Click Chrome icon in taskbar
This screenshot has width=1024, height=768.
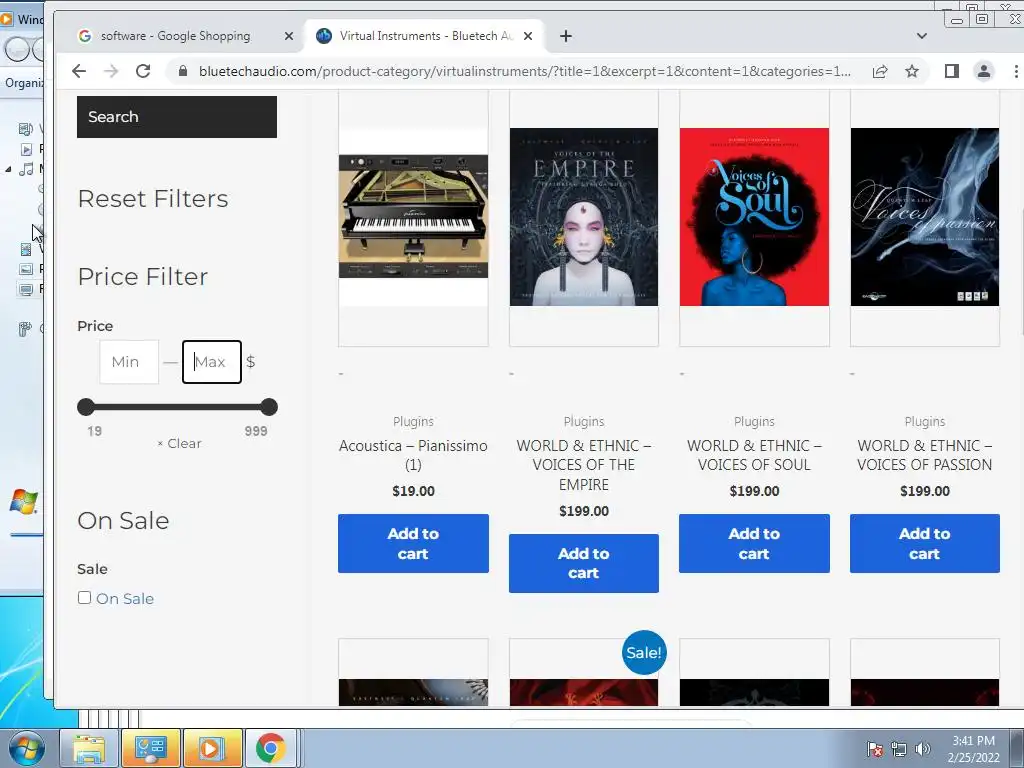click(x=270, y=748)
